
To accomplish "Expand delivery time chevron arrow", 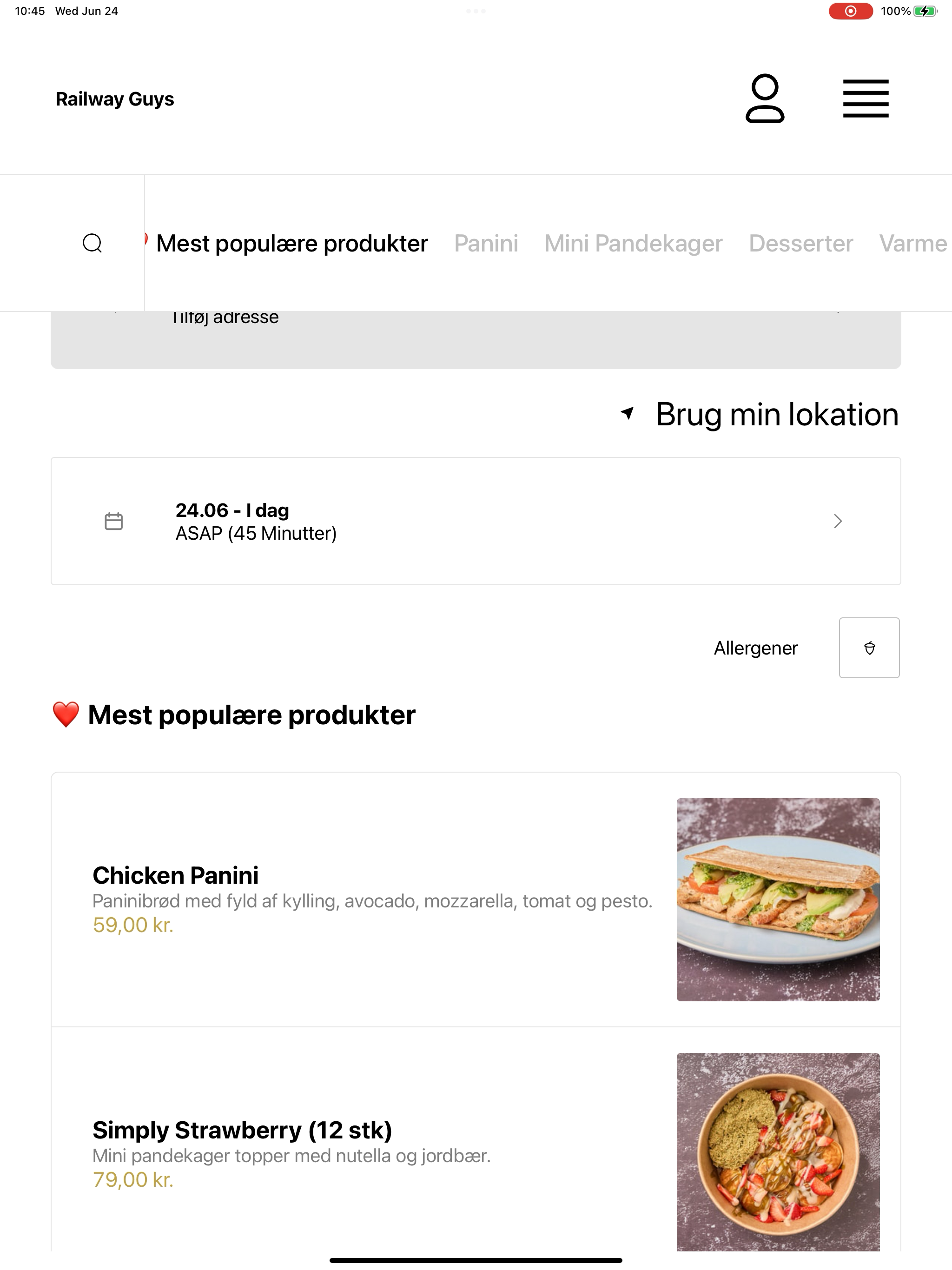I will [x=838, y=521].
